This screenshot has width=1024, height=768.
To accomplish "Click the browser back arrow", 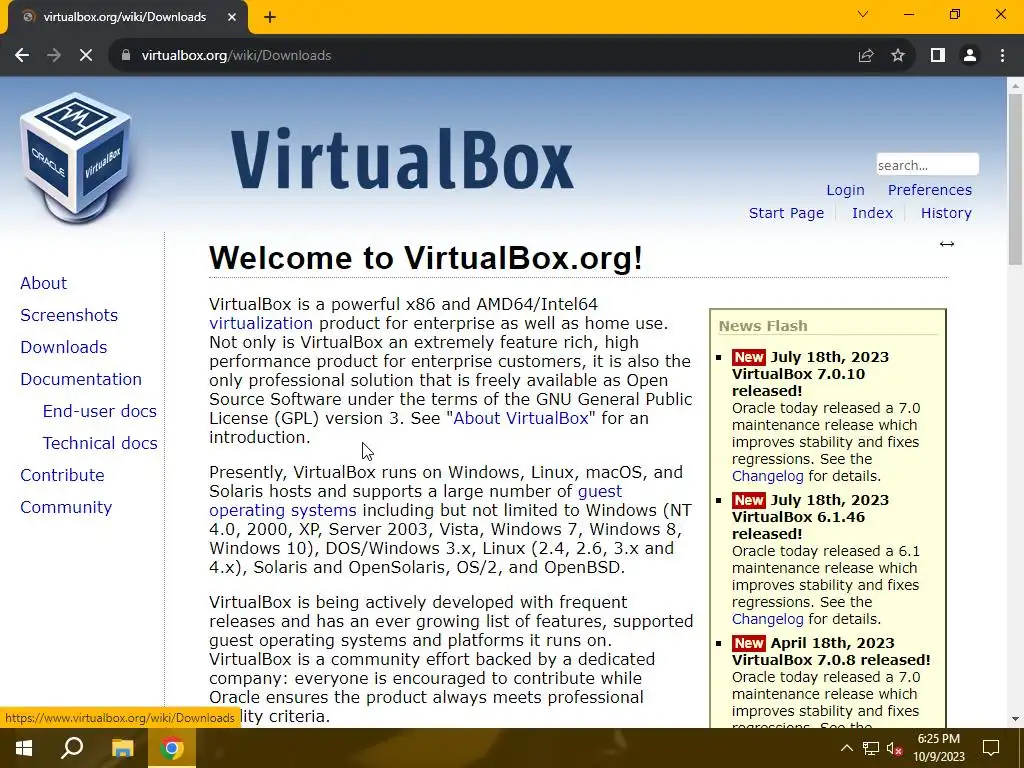I will [22, 56].
